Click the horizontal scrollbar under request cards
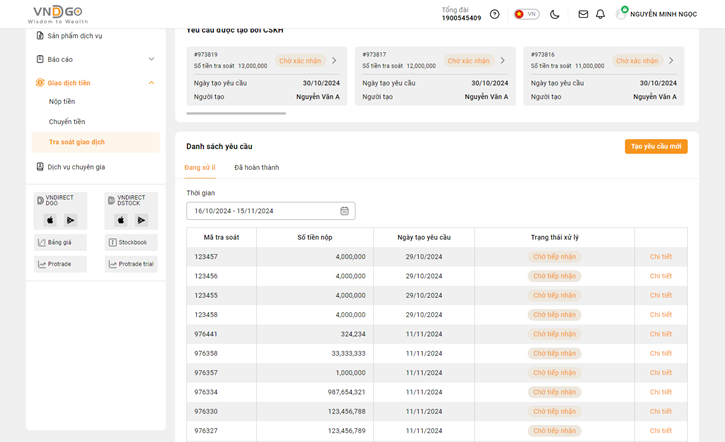 point(236,113)
